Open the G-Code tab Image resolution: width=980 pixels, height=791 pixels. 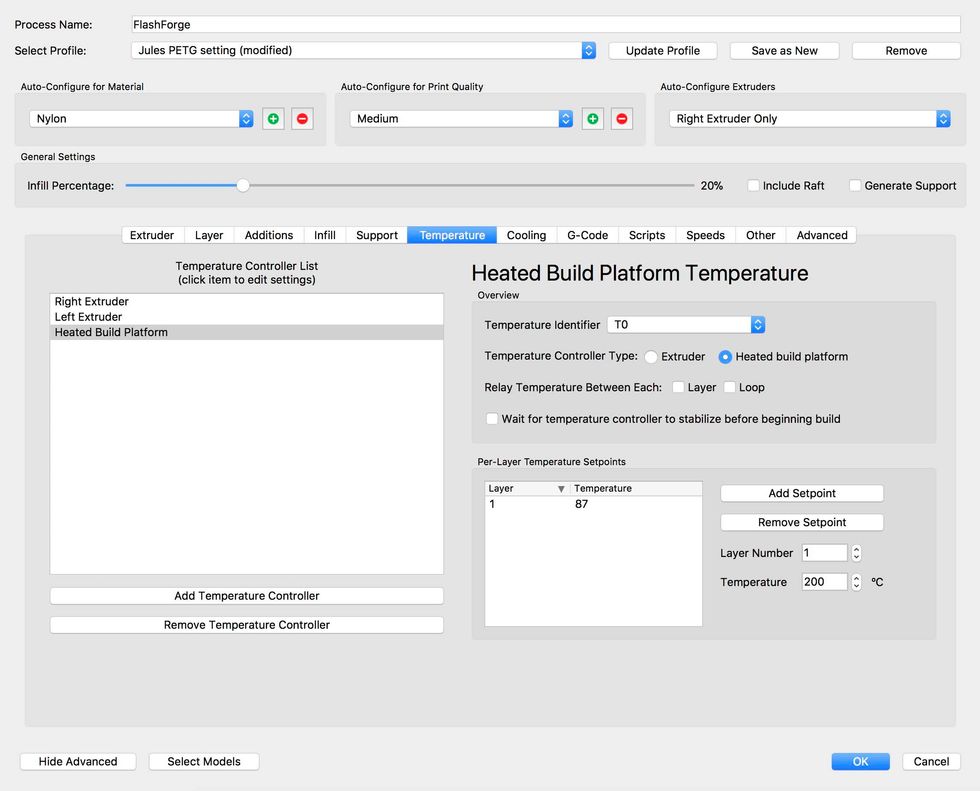tap(587, 235)
